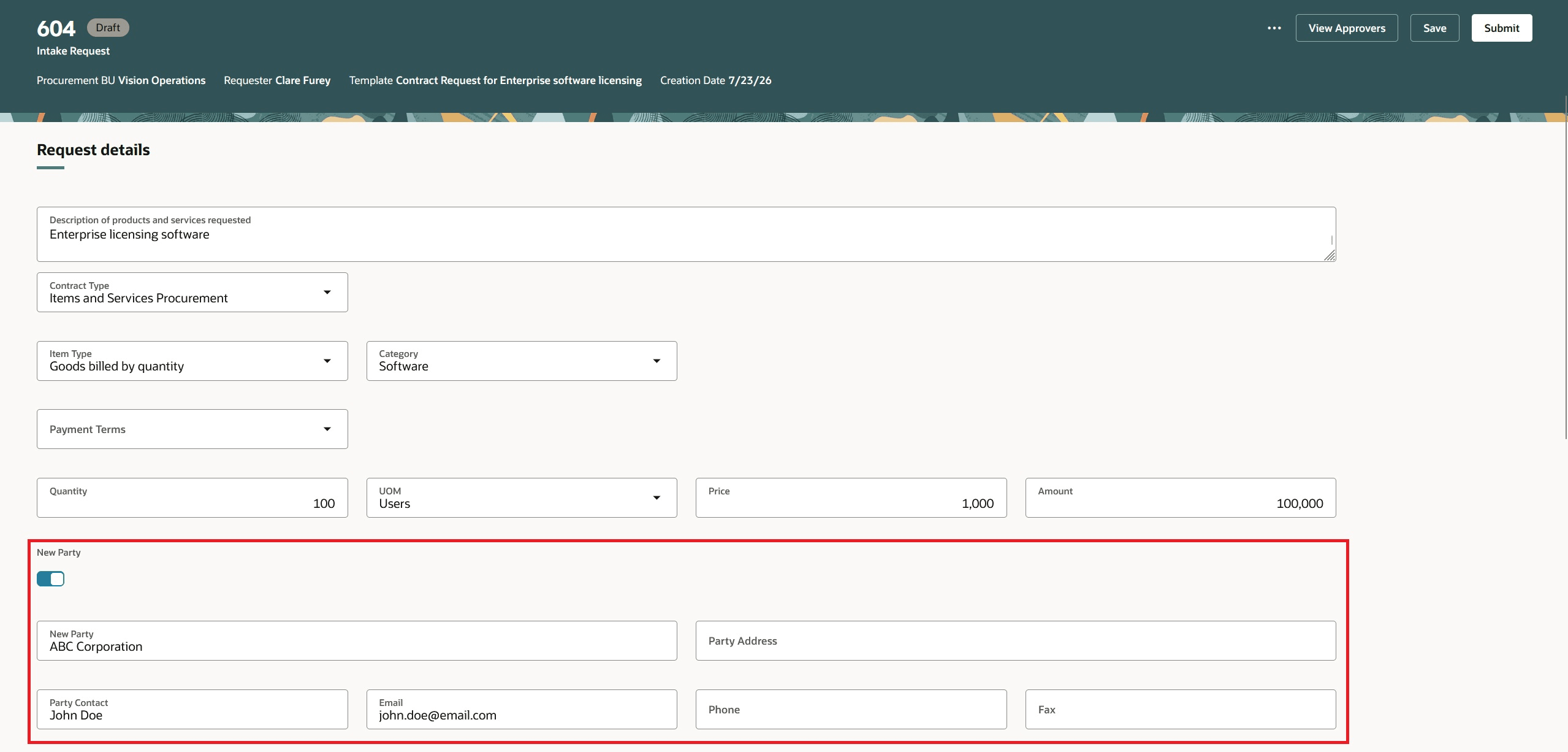Edit the product description text area
Screen dimensions: 1568x752
click(x=687, y=234)
